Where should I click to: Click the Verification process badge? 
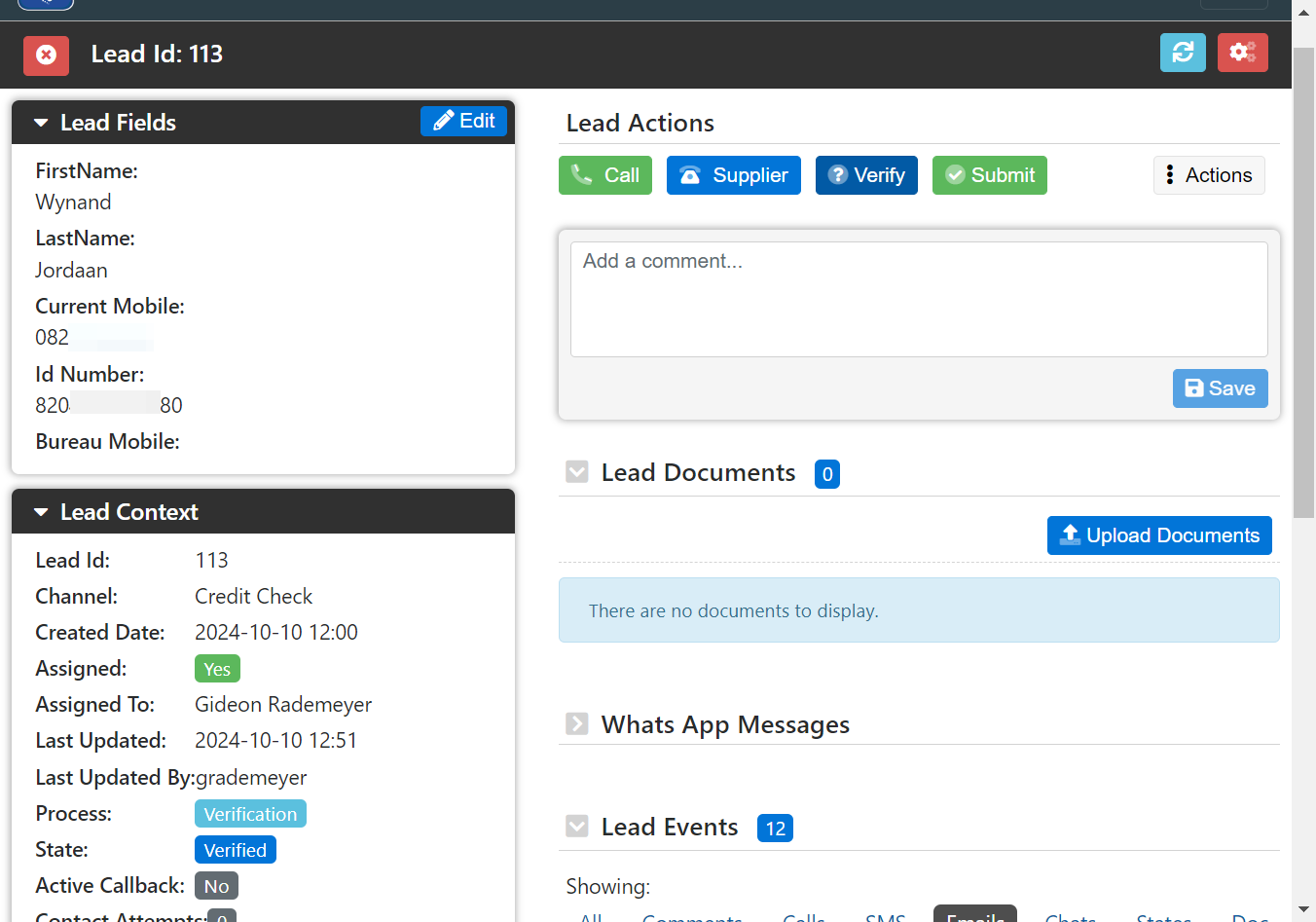coord(250,814)
